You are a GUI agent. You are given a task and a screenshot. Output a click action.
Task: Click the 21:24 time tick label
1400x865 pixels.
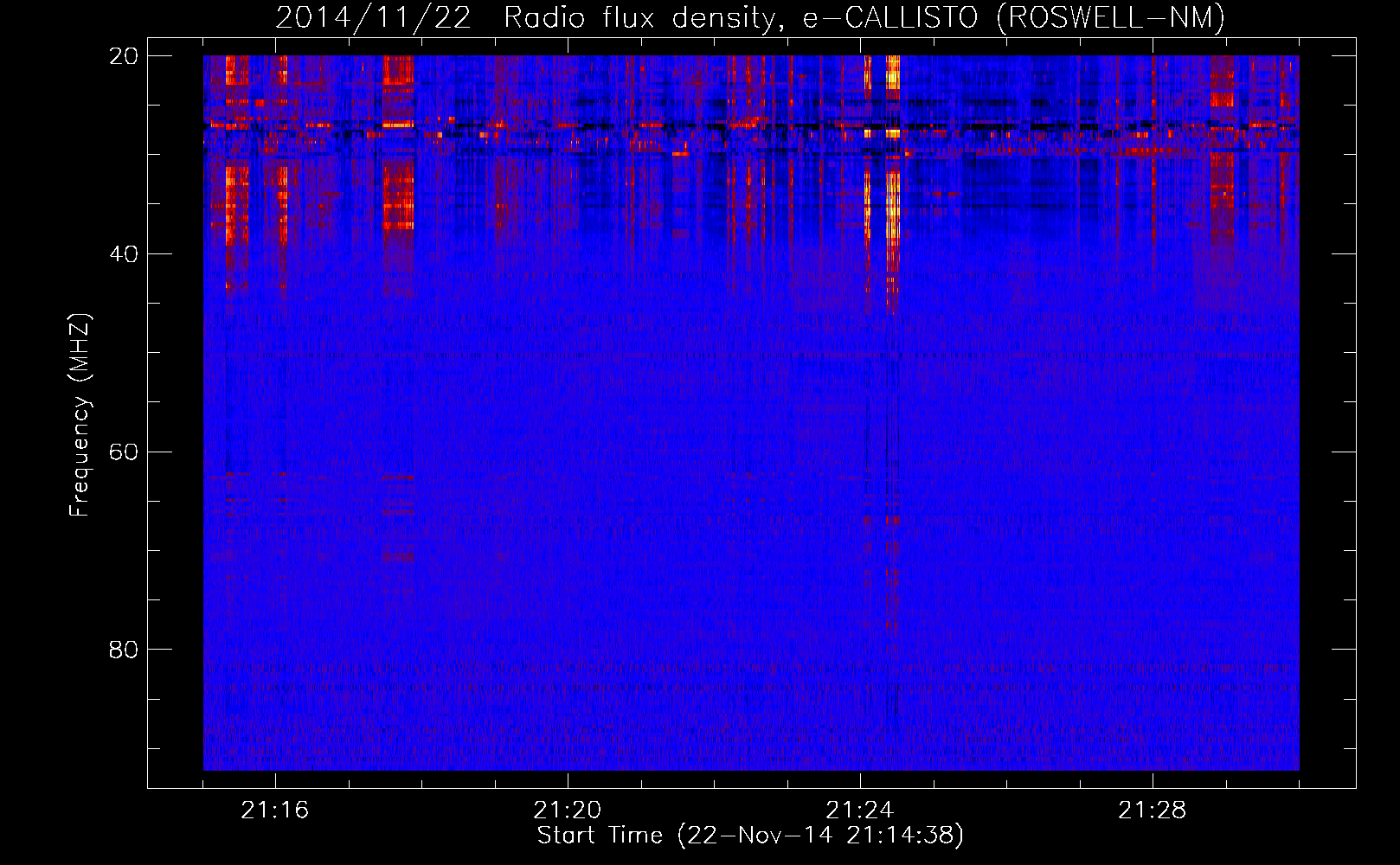860,811
